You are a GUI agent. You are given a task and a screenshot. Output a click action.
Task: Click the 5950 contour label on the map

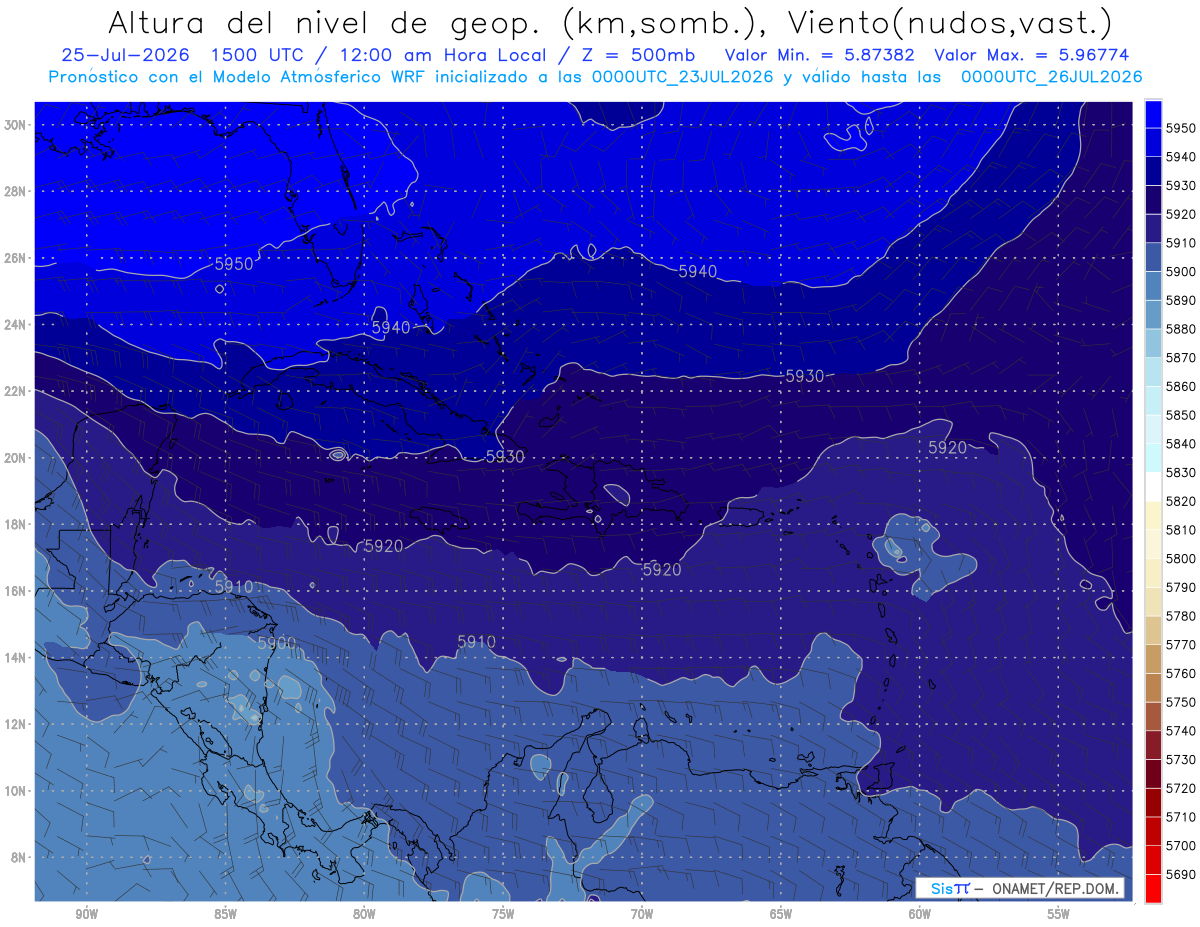[234, 264]
